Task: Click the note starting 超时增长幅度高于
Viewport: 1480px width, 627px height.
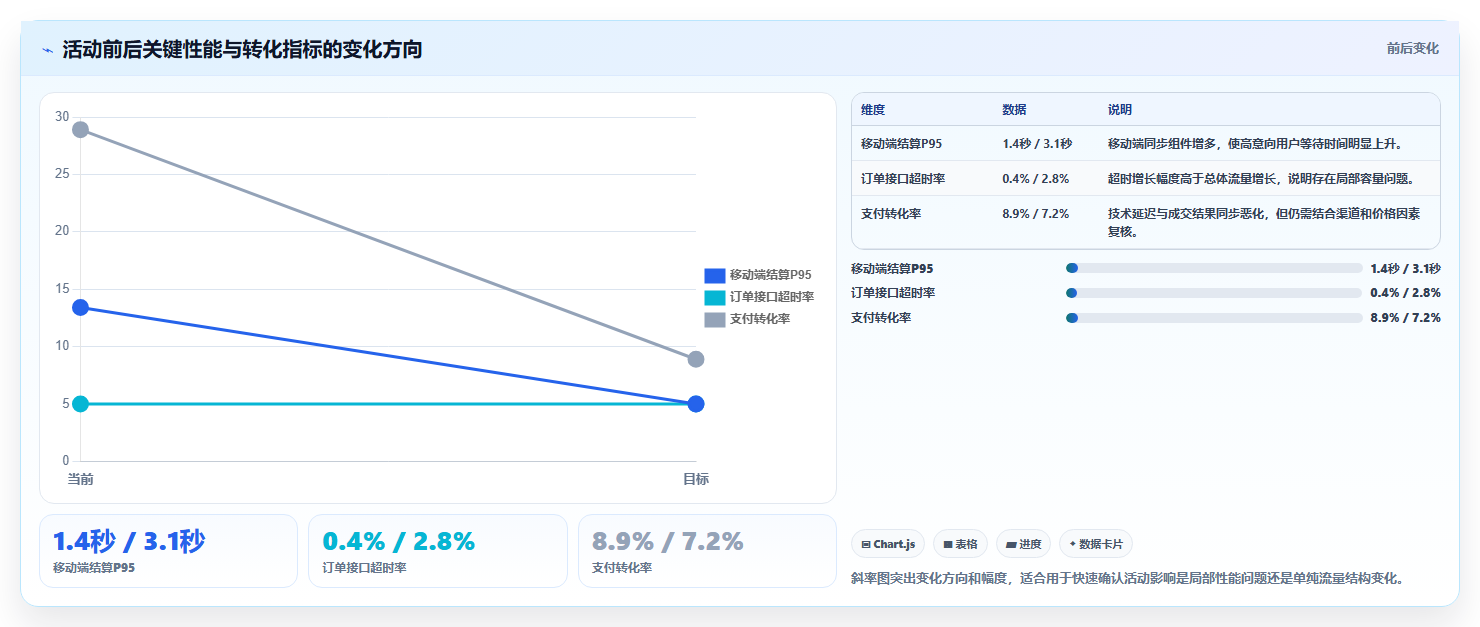Action: tap(1261, 179)
